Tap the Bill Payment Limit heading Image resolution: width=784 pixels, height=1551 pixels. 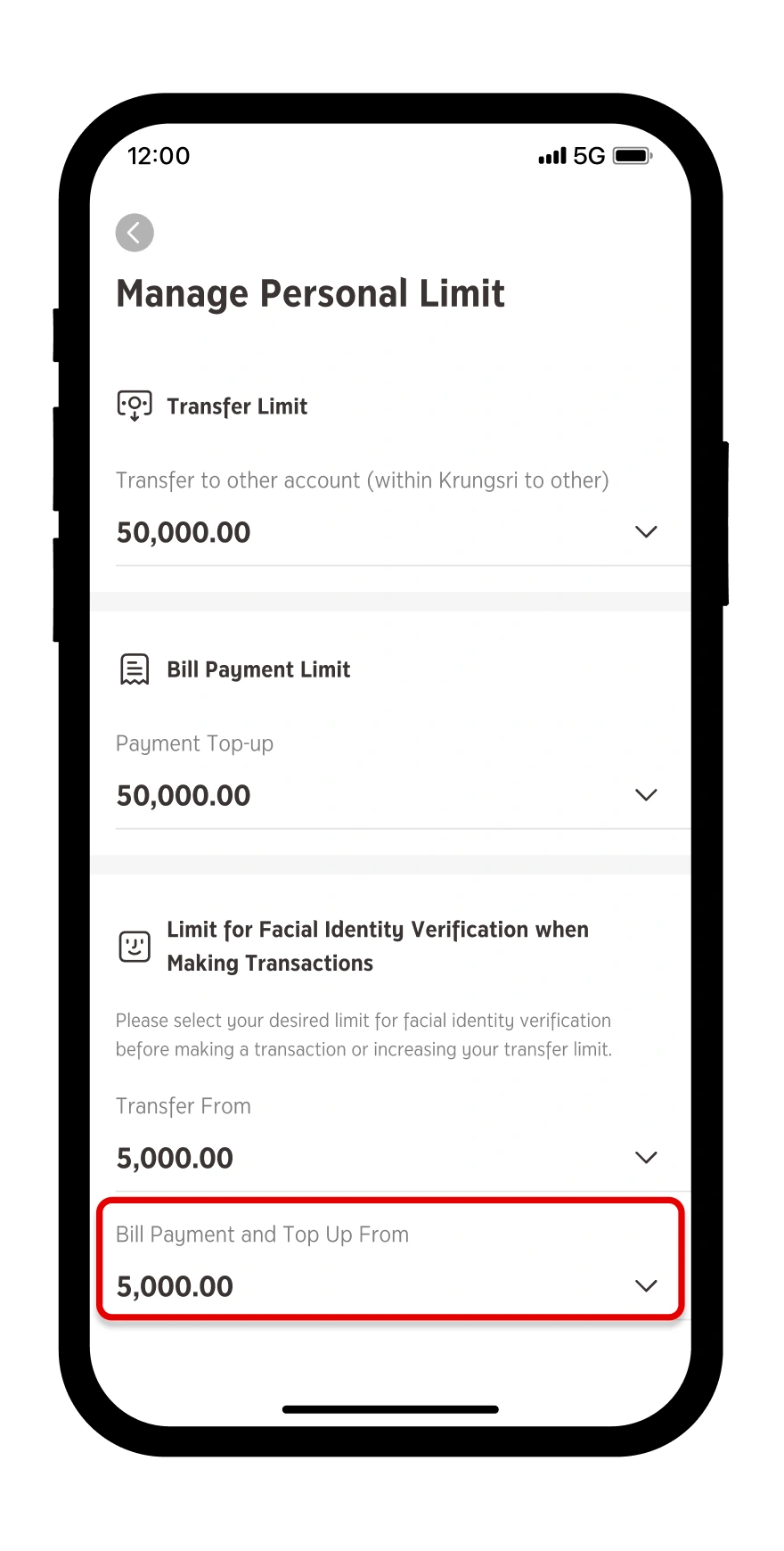[258, 669]
